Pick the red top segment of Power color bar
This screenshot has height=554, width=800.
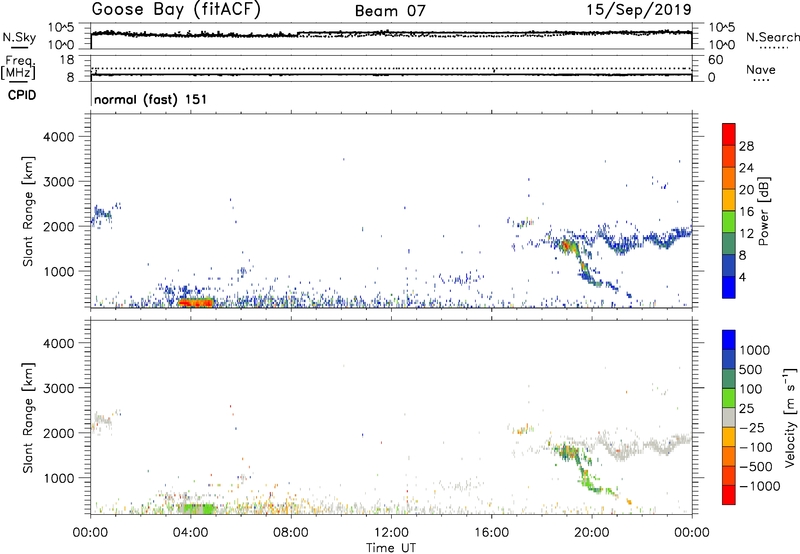(729, 135)
